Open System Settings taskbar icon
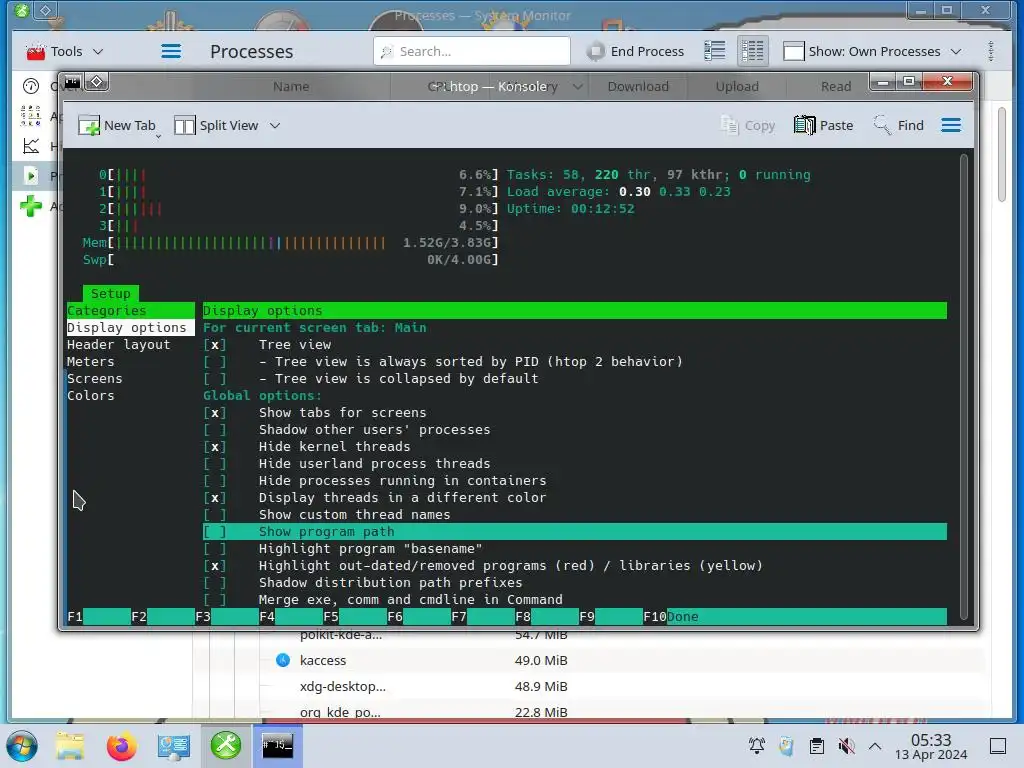The width and height of the screenshot is (1024, 768). coord(173,746)
